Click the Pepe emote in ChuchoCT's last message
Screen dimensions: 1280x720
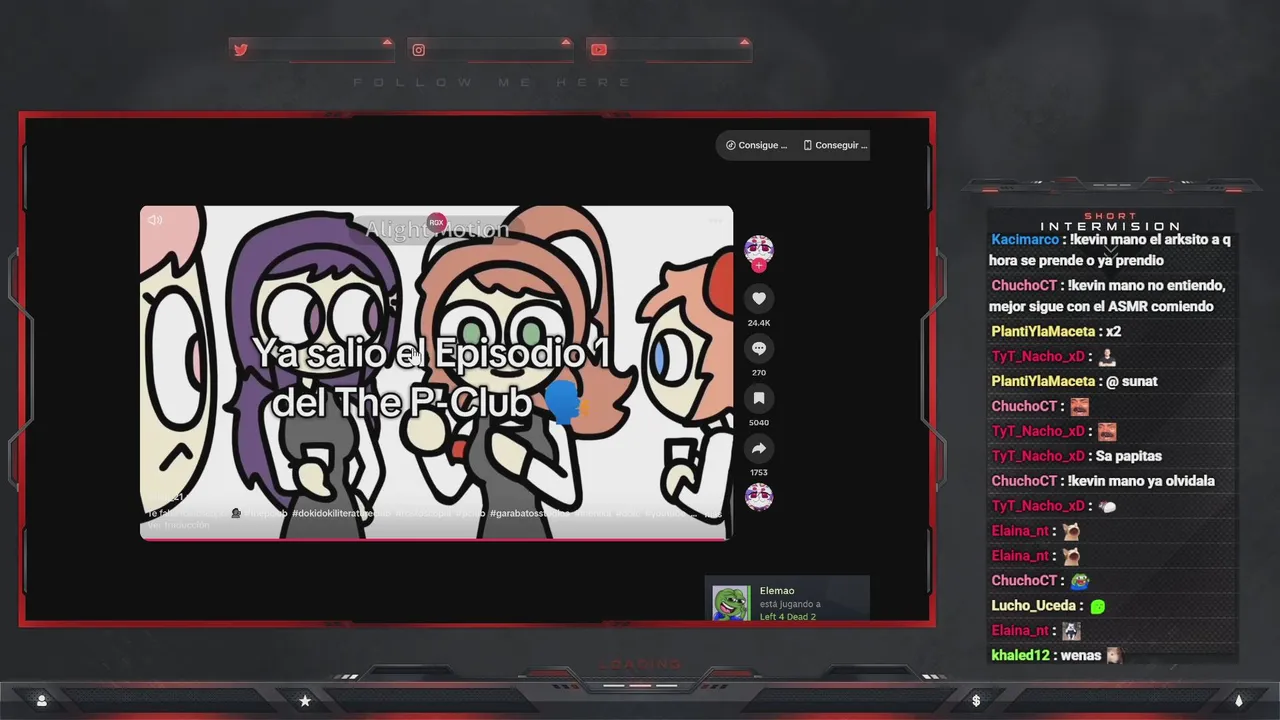1080,581
